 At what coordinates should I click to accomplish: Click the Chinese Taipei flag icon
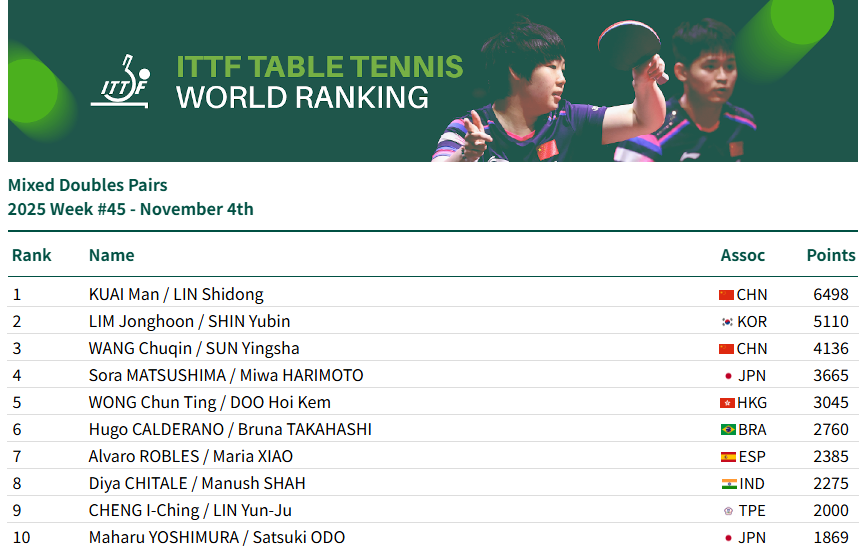click(x=728, y=511)
